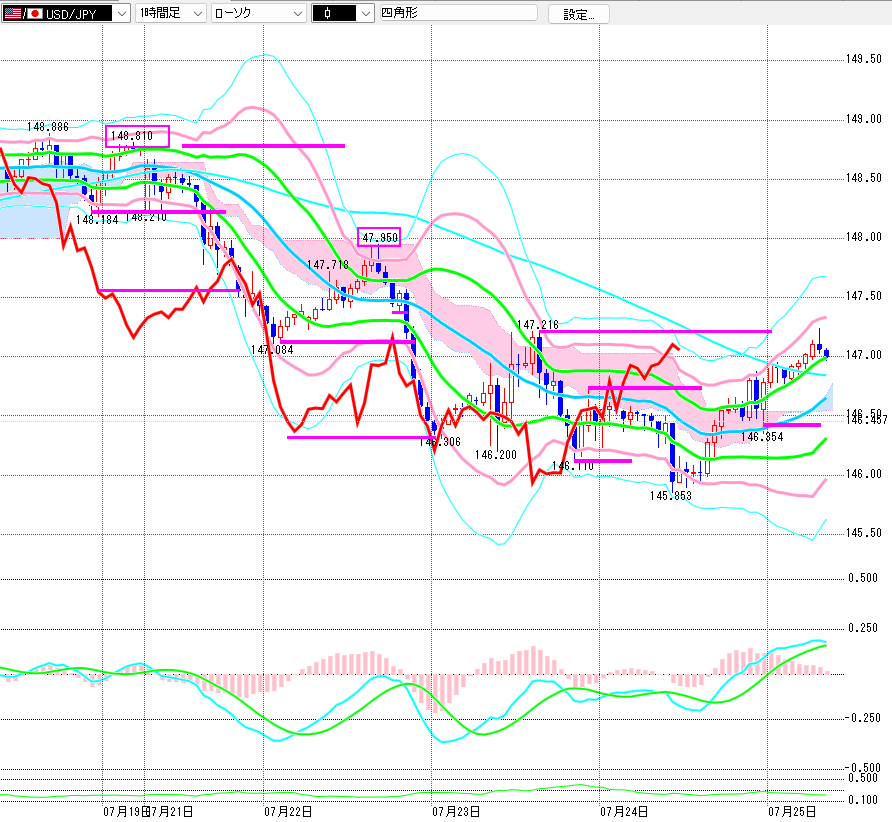Click the 0.250 MACD axis label

[x=863, y=628]
